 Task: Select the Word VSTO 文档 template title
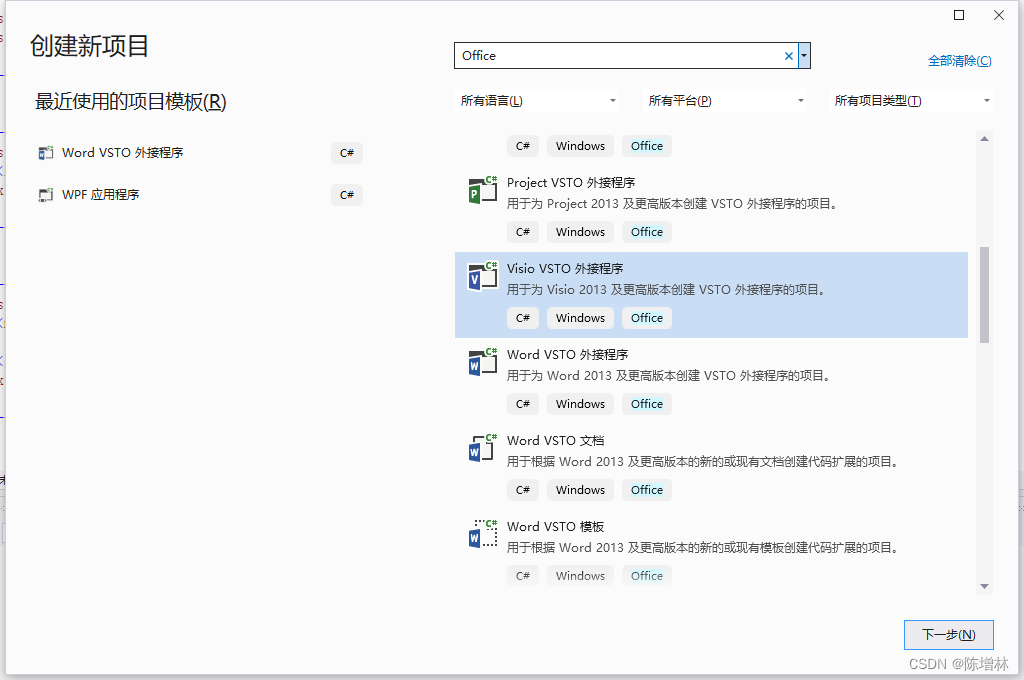555,441
